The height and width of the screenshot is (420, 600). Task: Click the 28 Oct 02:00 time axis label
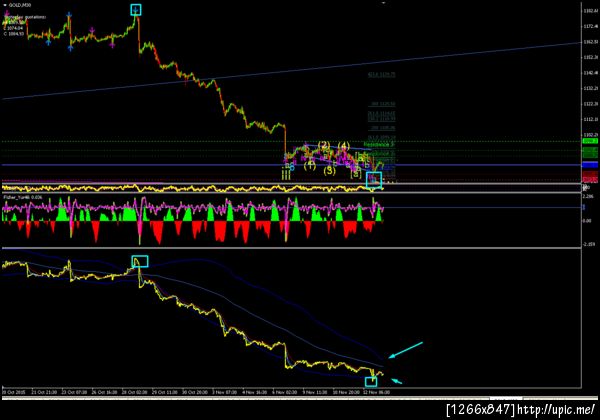[x=135, y=392]
